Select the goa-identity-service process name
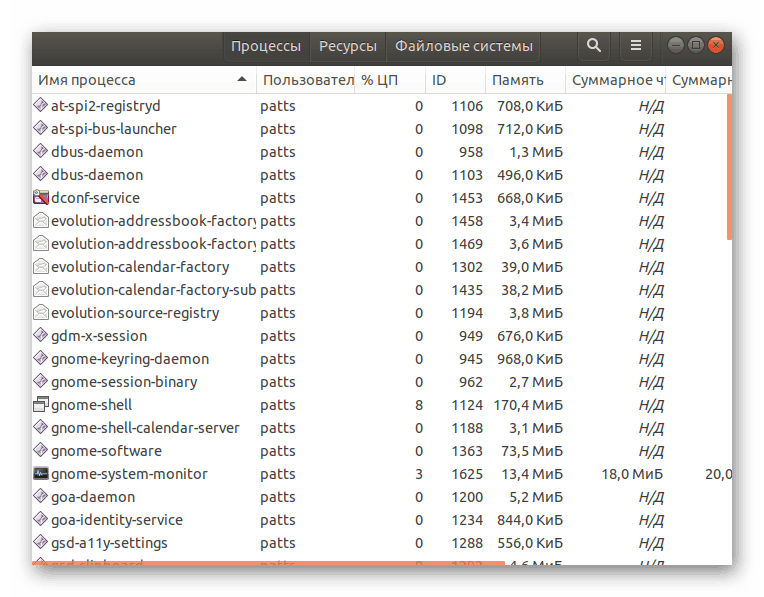Image resolution: width=764 pixels, height=597 pixels. click(117, 520)
